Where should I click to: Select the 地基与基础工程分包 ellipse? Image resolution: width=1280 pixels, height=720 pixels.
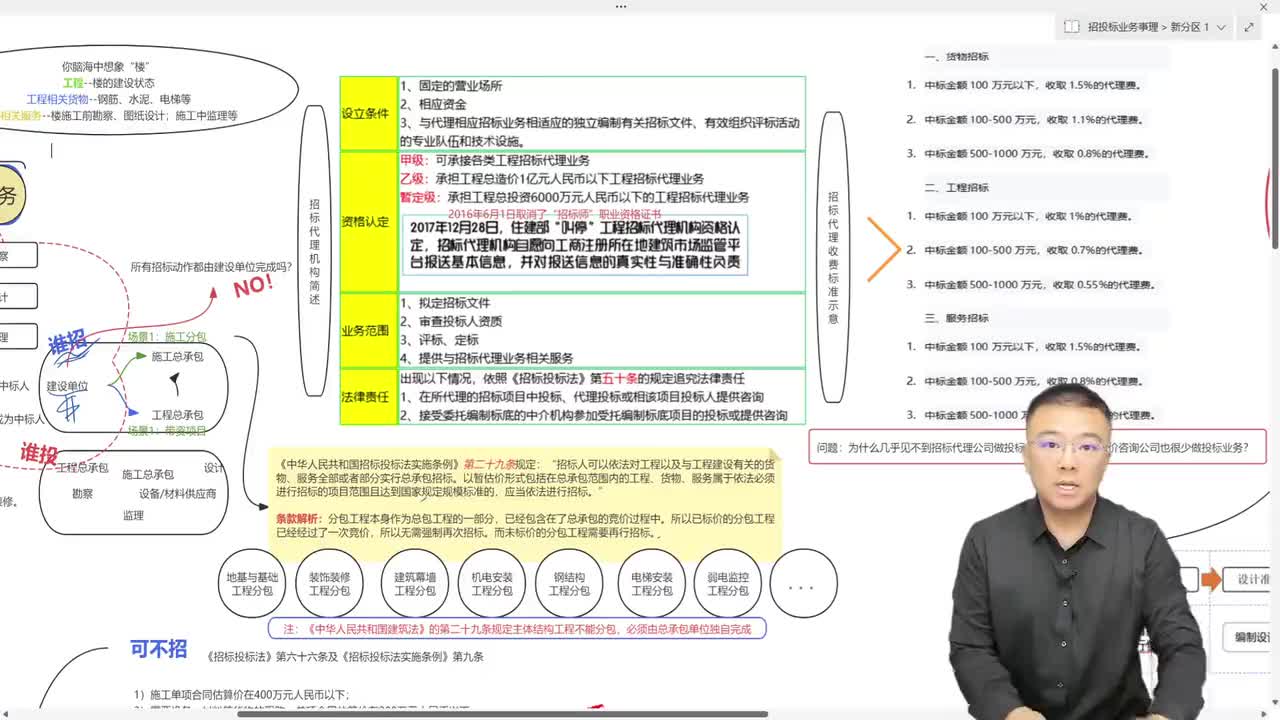tap(252, 584)
